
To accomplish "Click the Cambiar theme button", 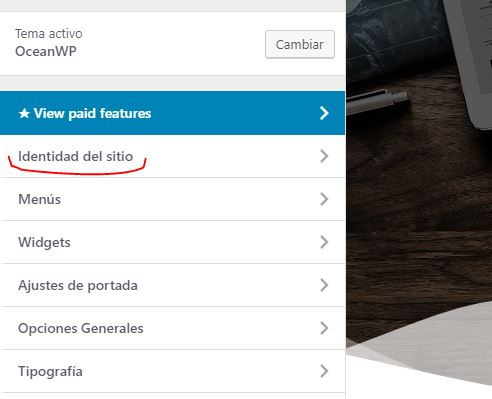I will (x=300, y=44).
